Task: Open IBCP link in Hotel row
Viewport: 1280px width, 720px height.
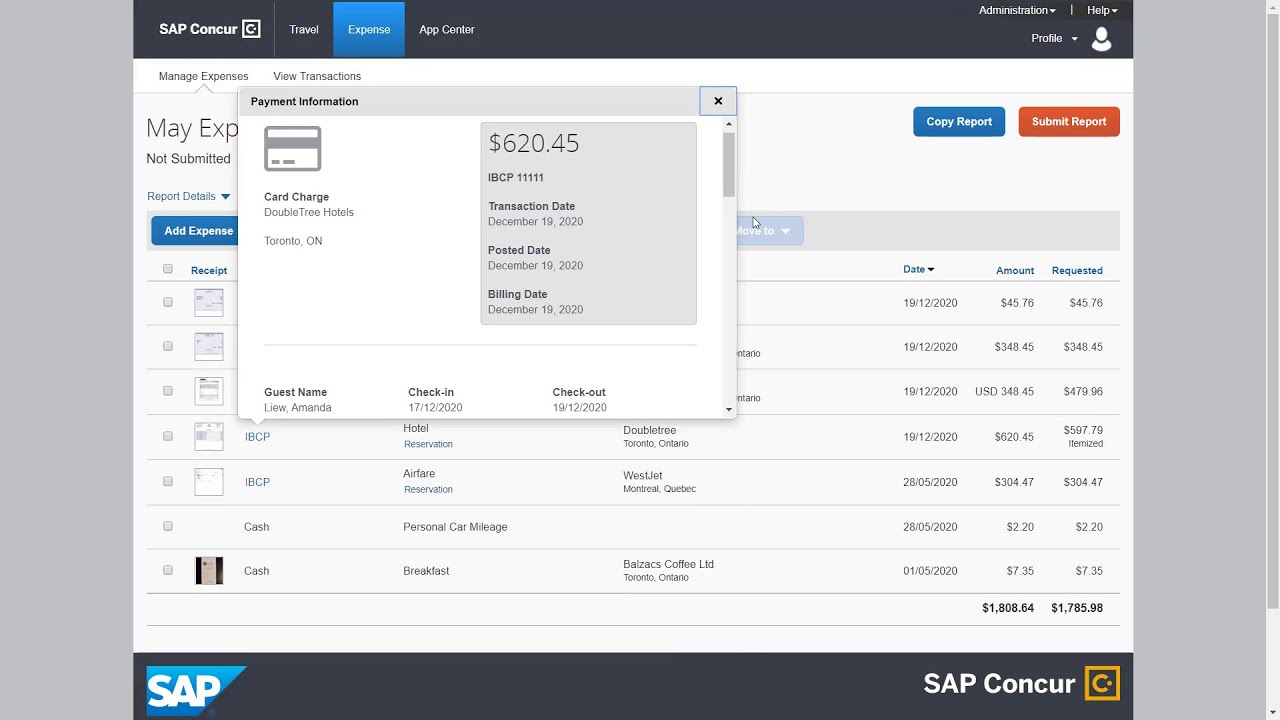Action: (x=257, y=437)
